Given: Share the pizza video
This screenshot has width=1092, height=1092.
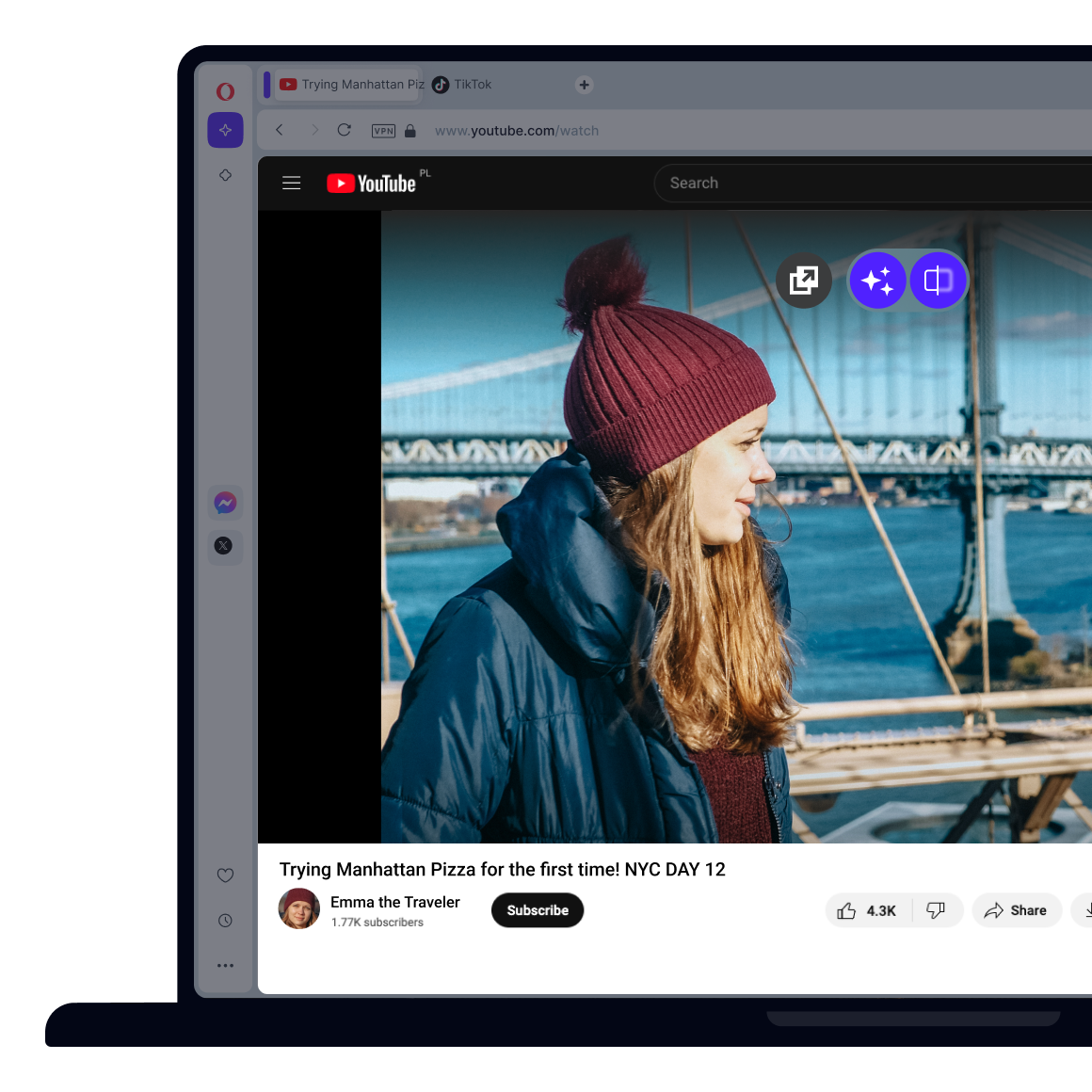Looking at the screenshot, I should click(1017, 910).
